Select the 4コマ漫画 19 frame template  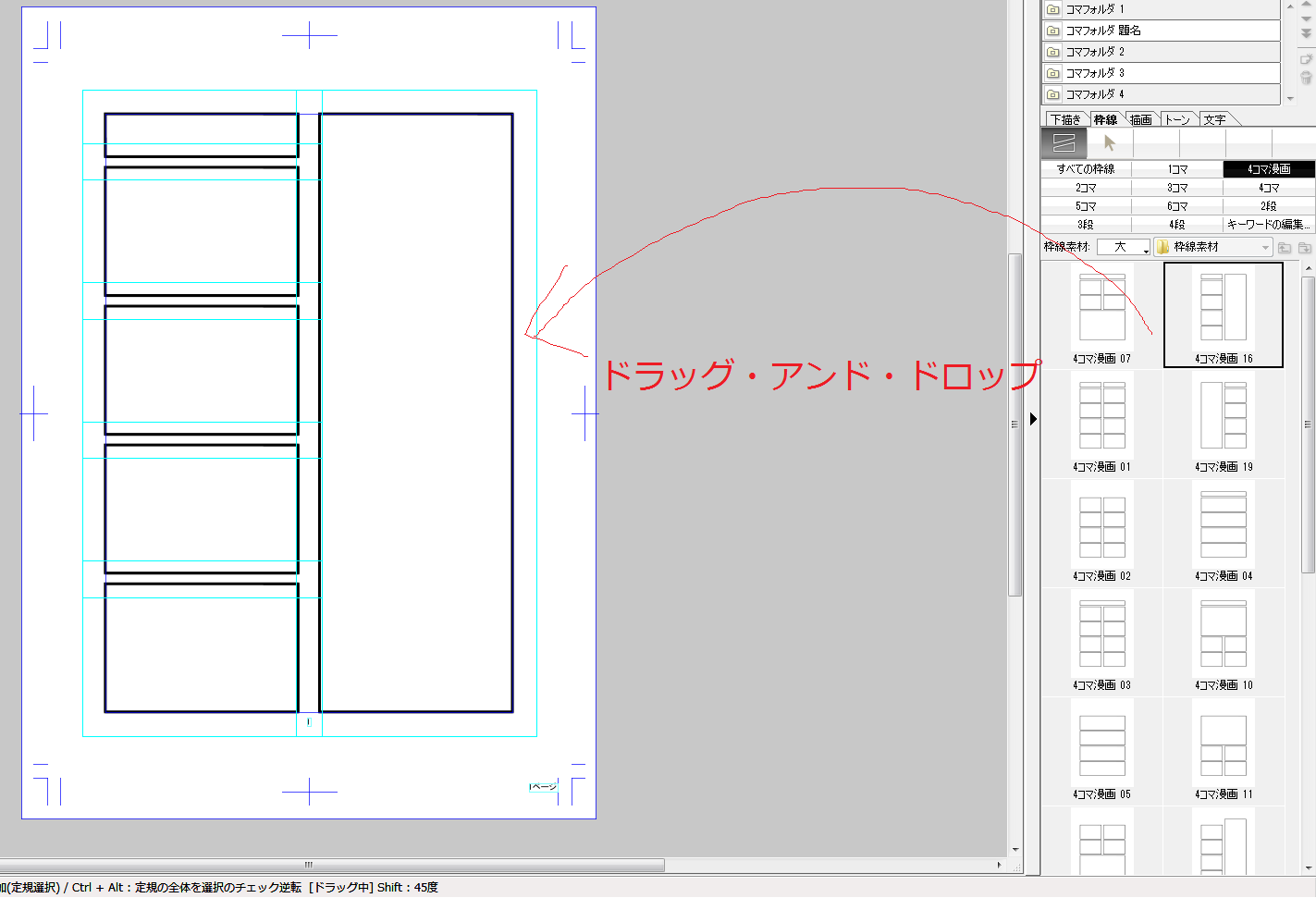(1224, 424)
